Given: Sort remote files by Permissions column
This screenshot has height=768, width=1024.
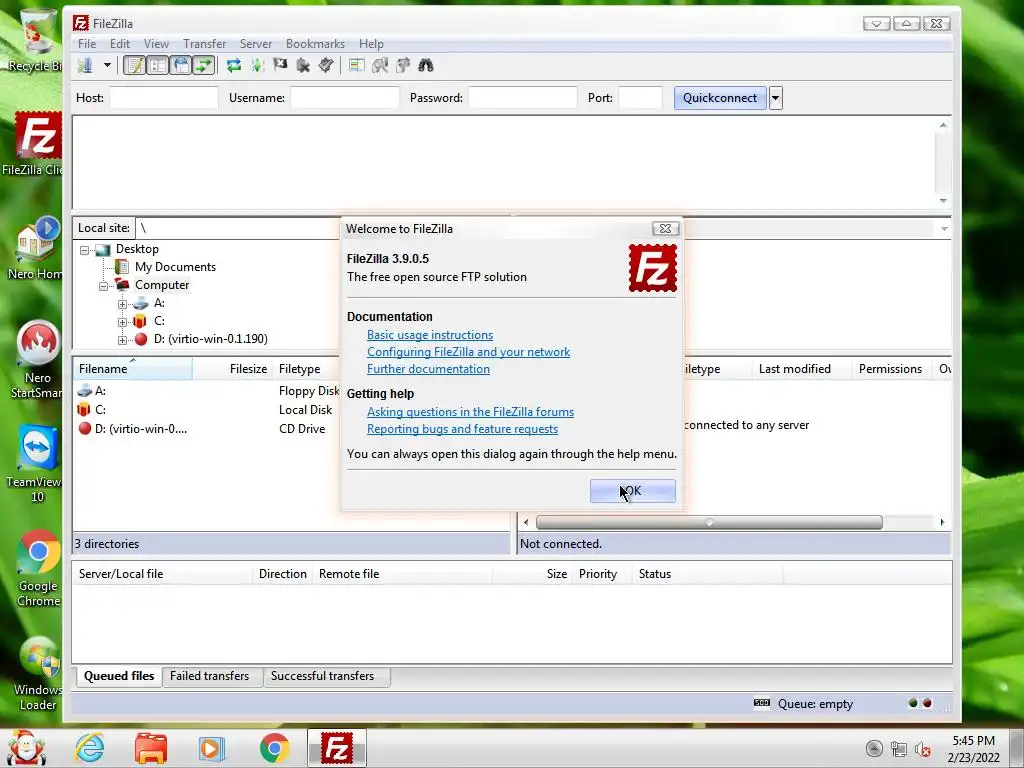Looking at the screenshot, I should point(890,369).
